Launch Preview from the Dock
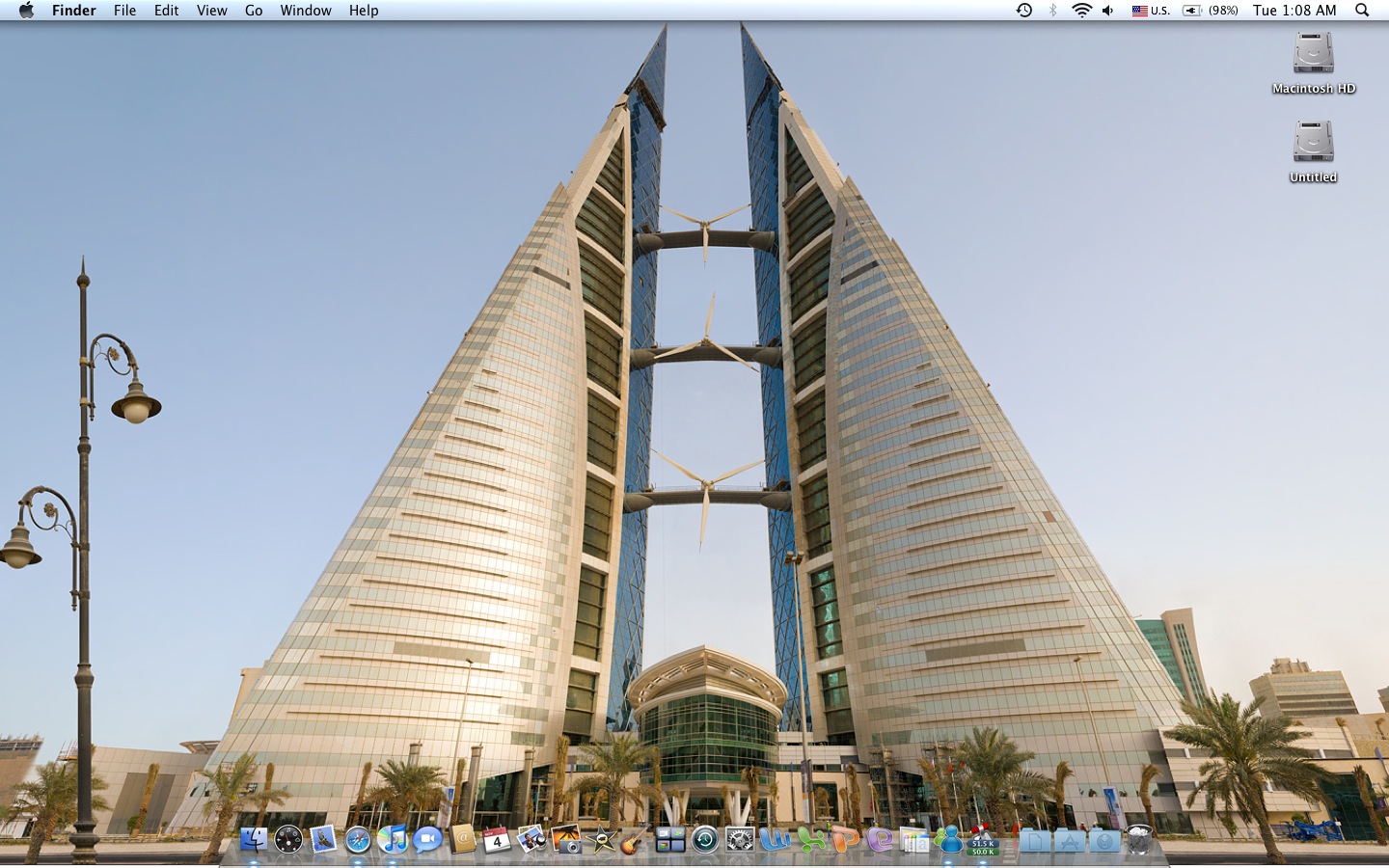 click(531, 839)
